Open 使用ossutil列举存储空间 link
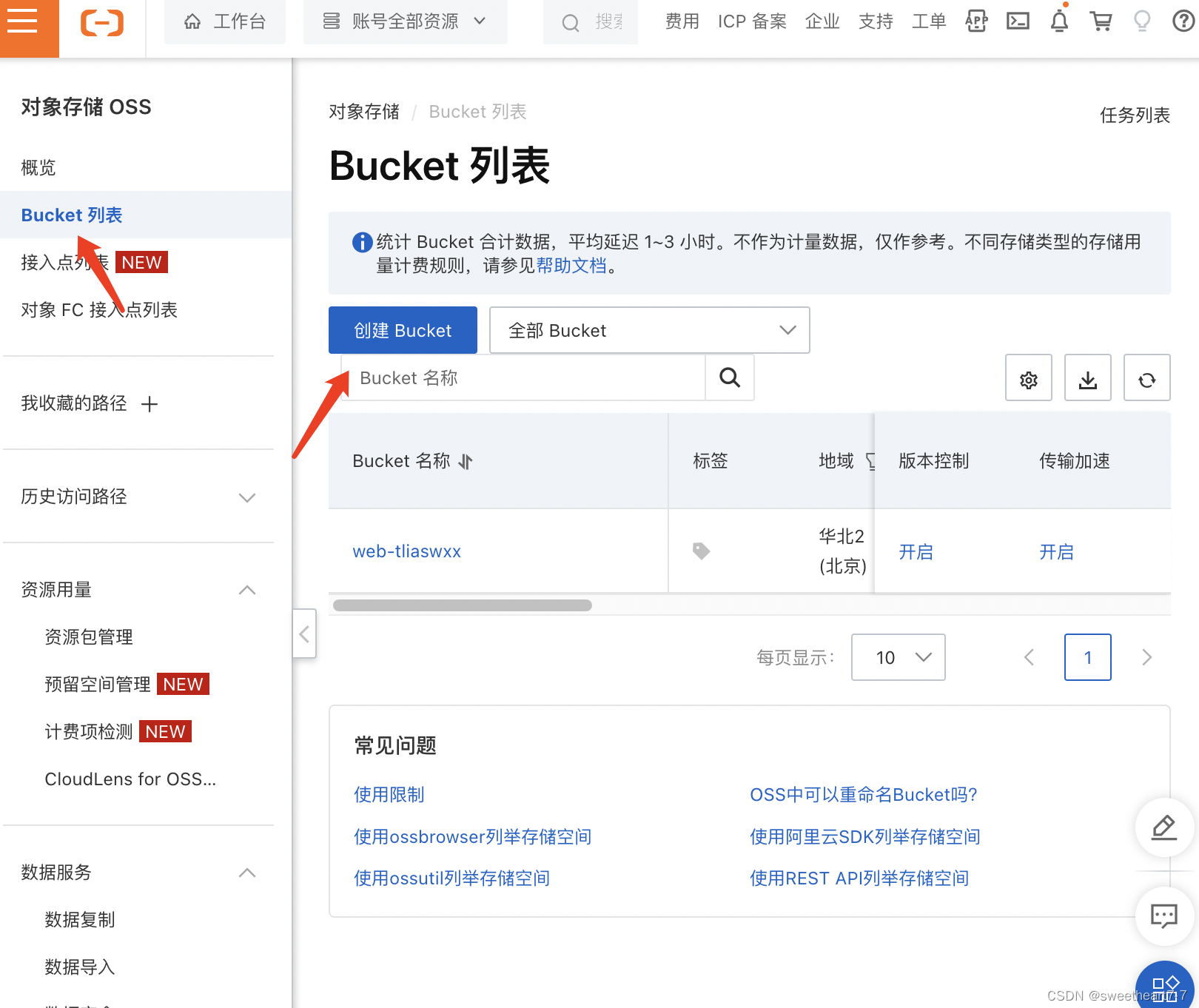Viewport: 1199px width, 1008px height. [452, 878]
